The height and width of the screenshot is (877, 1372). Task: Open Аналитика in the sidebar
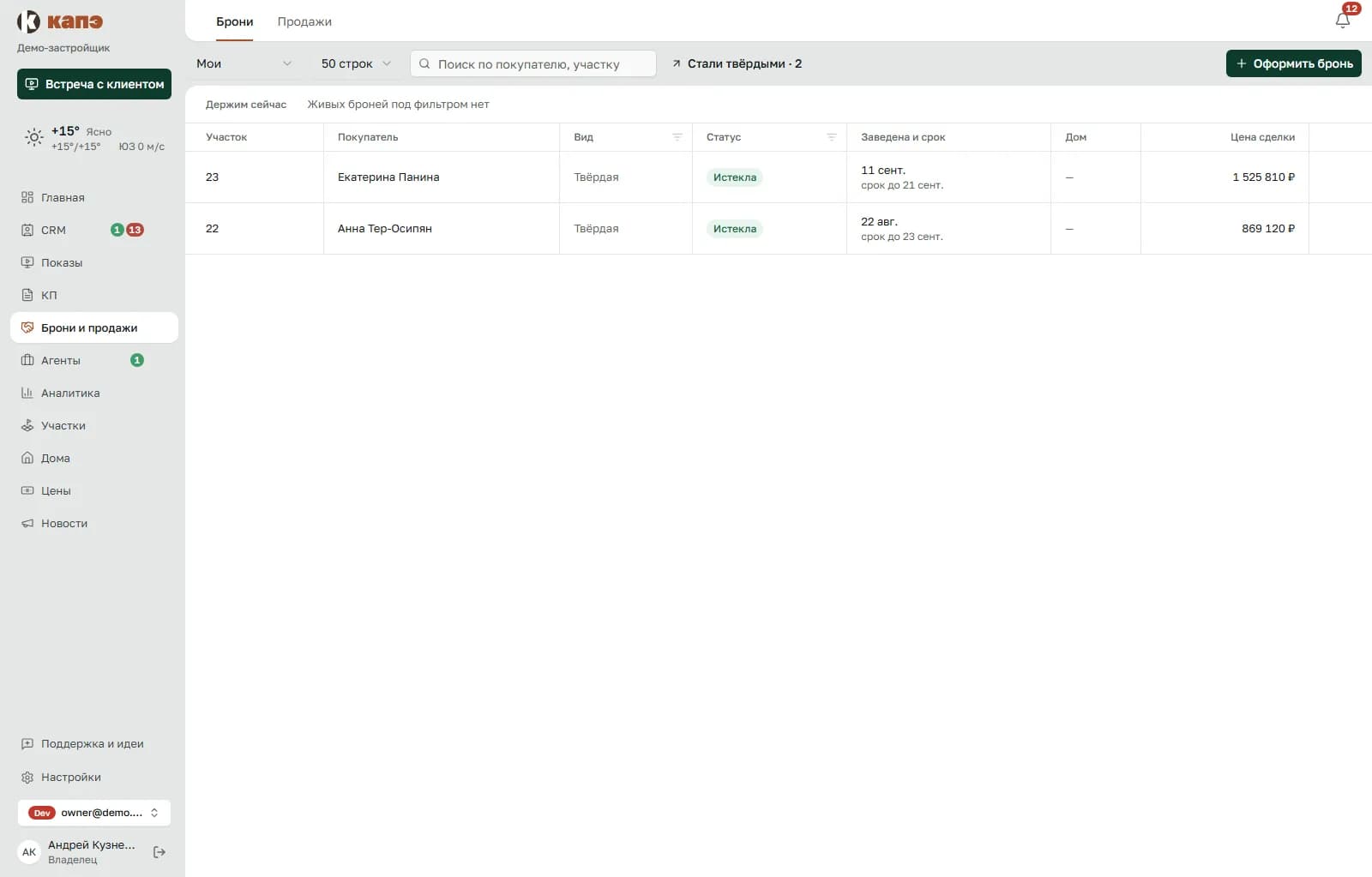pyautogui.click(x=94, y=393)
